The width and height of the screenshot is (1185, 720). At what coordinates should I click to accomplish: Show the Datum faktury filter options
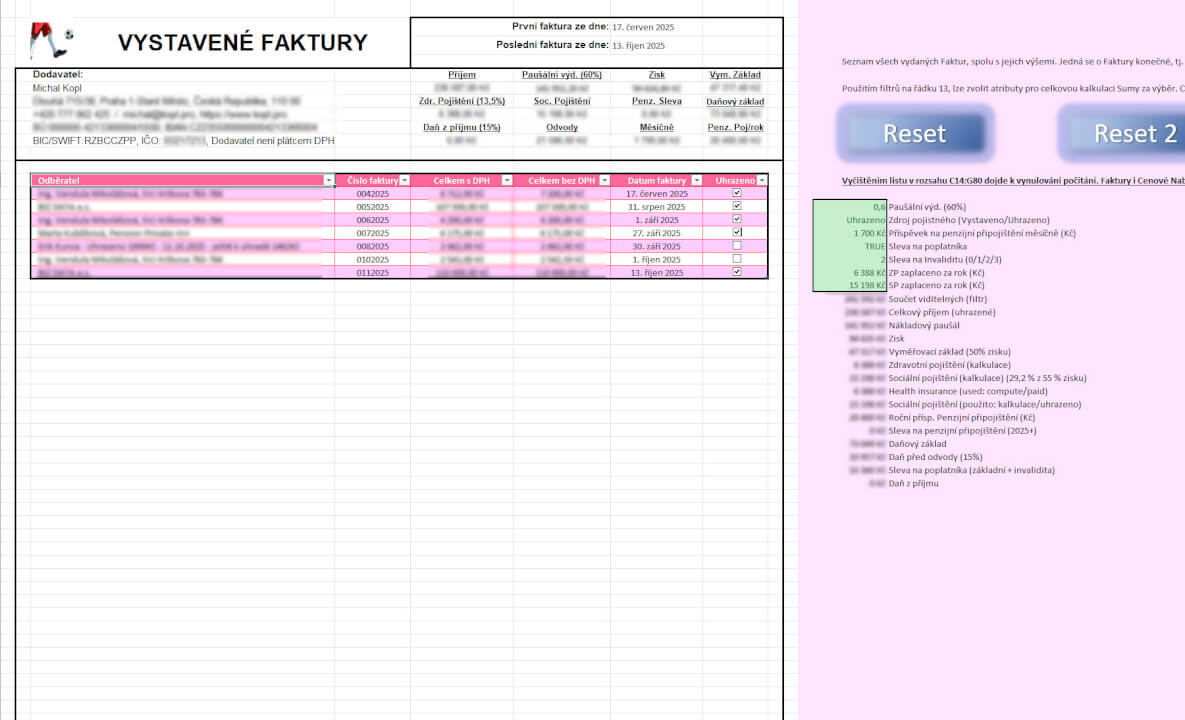697,181
